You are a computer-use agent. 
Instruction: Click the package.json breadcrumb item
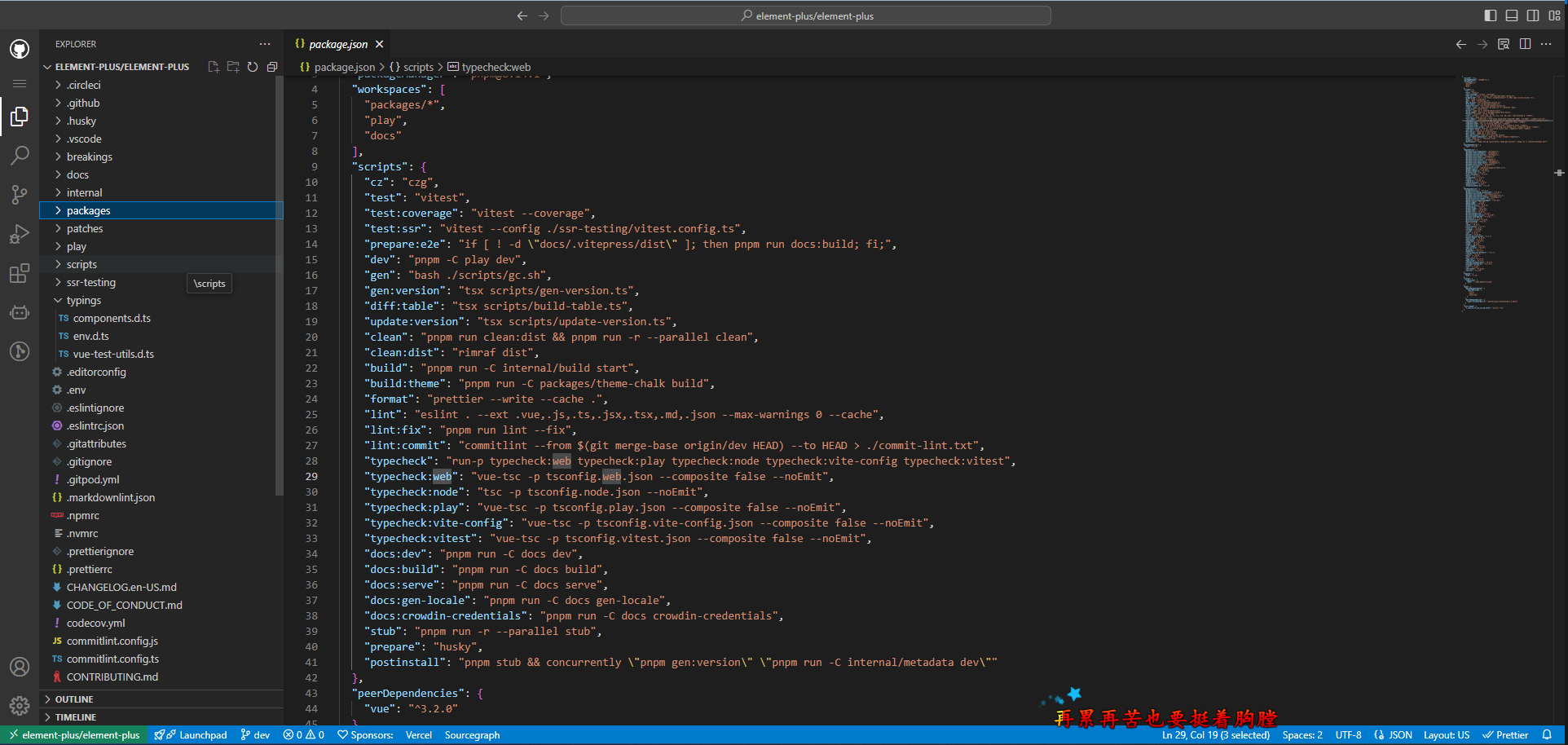click(x=337, y=68)
